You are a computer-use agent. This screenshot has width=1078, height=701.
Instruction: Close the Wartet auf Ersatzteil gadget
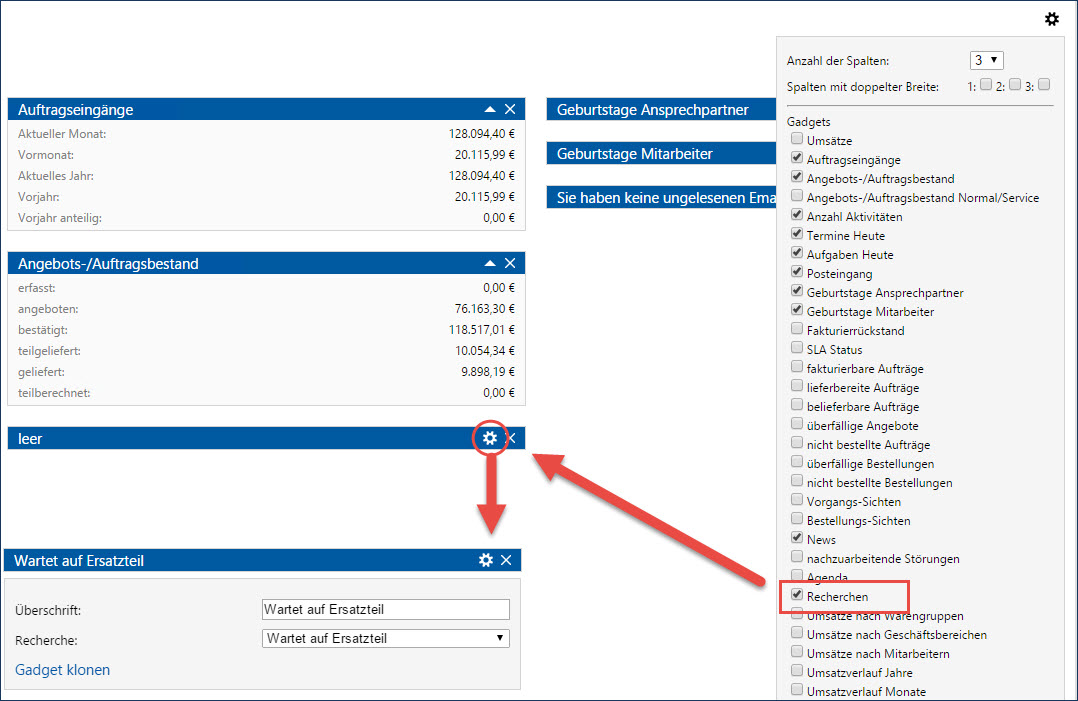coord(506,560)
